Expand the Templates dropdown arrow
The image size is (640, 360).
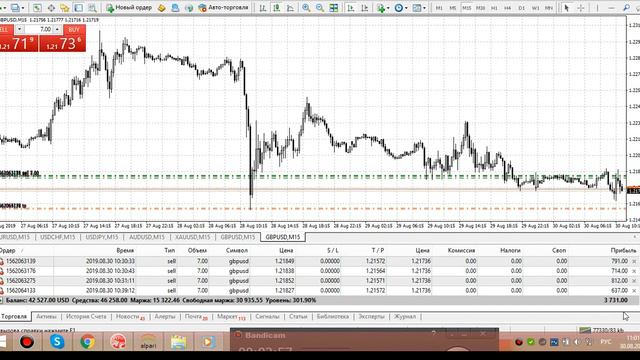(x=424, y=8)
